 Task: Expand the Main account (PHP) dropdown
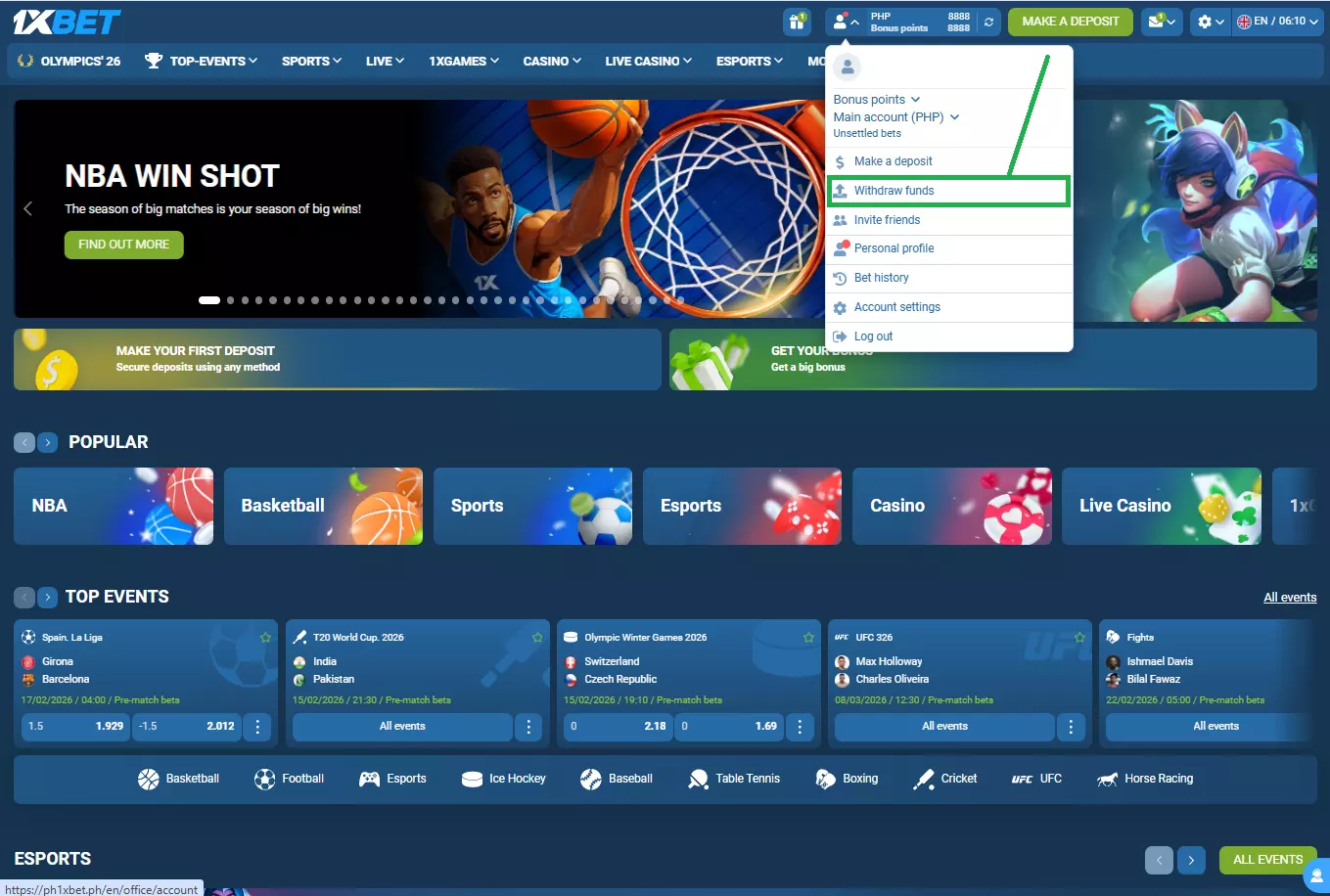coord(895,117)
